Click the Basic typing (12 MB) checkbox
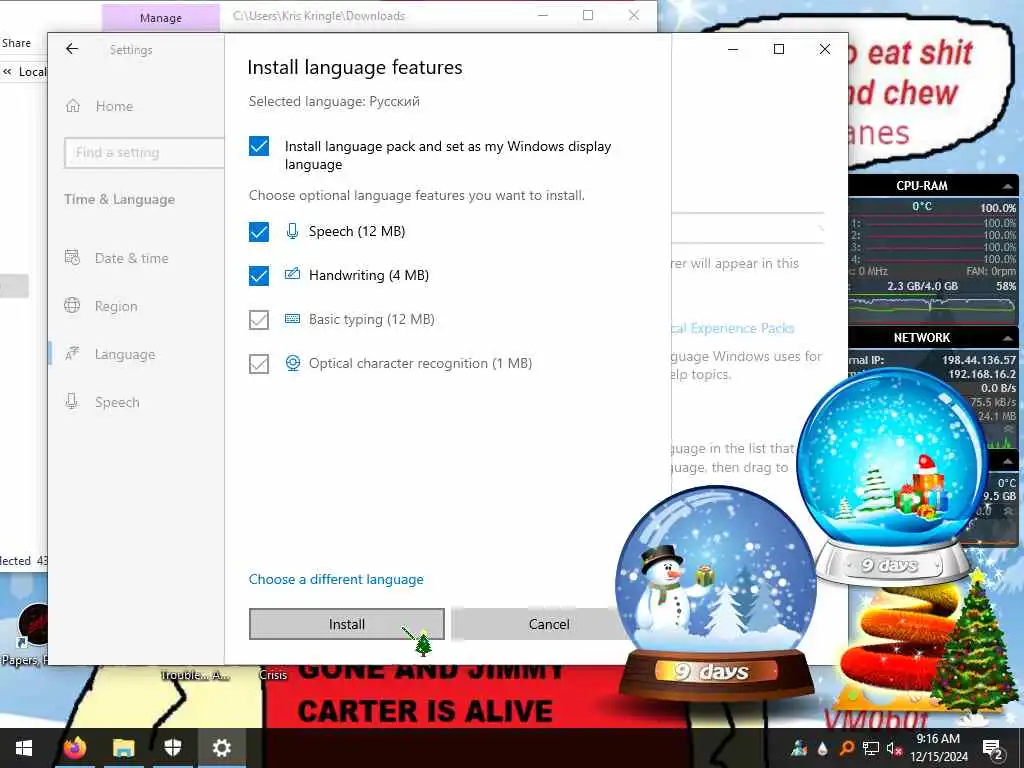The width and height of the screenshot is (1024, 768). pos(259,319)
